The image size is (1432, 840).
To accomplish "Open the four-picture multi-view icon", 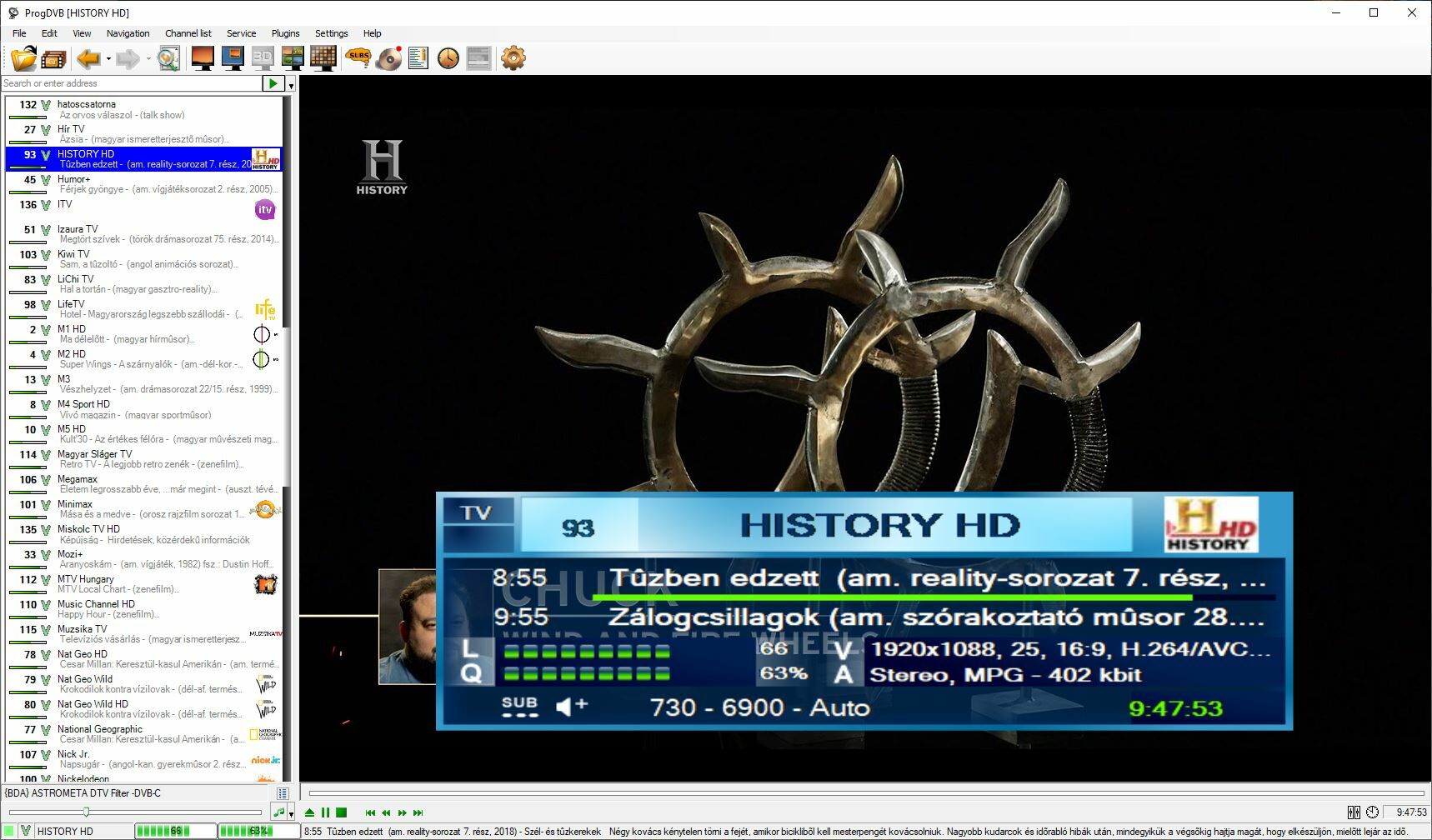I will click(x=293, y=58).
